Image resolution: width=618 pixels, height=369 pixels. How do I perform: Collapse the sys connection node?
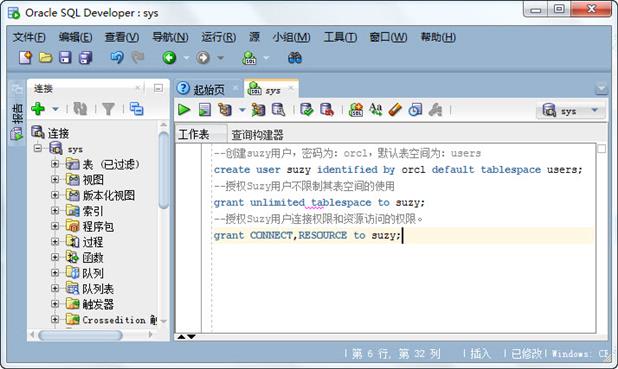pyautogui.click(x=38, y=149)
